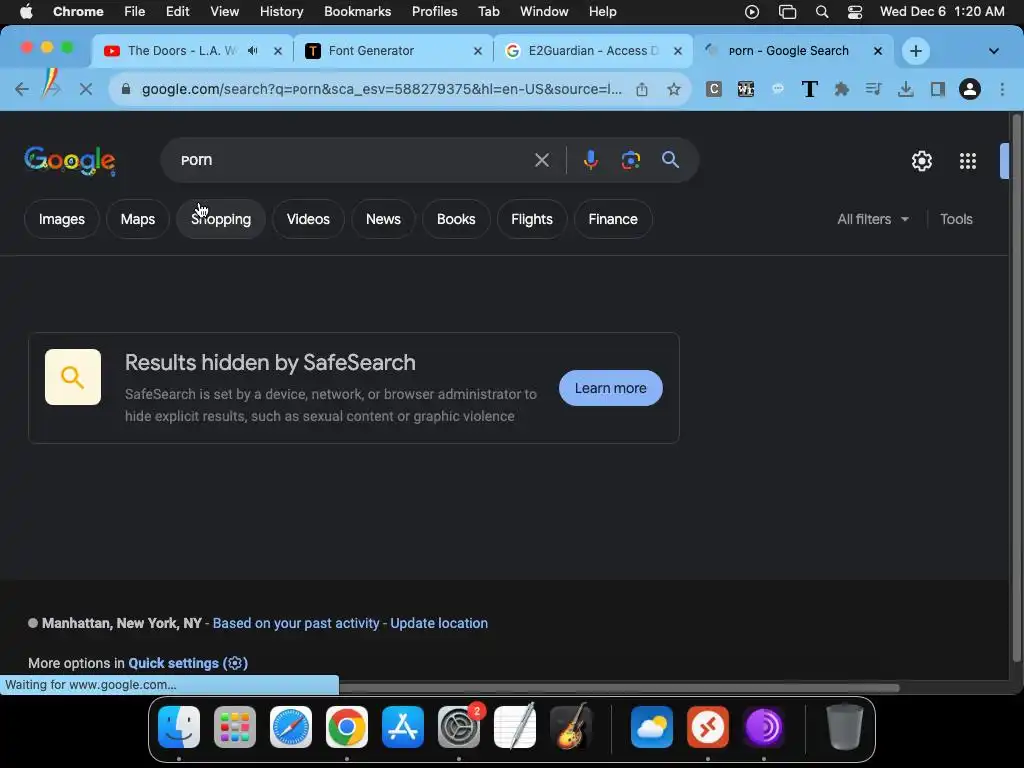Click the Google search text field

click(353, 160)
